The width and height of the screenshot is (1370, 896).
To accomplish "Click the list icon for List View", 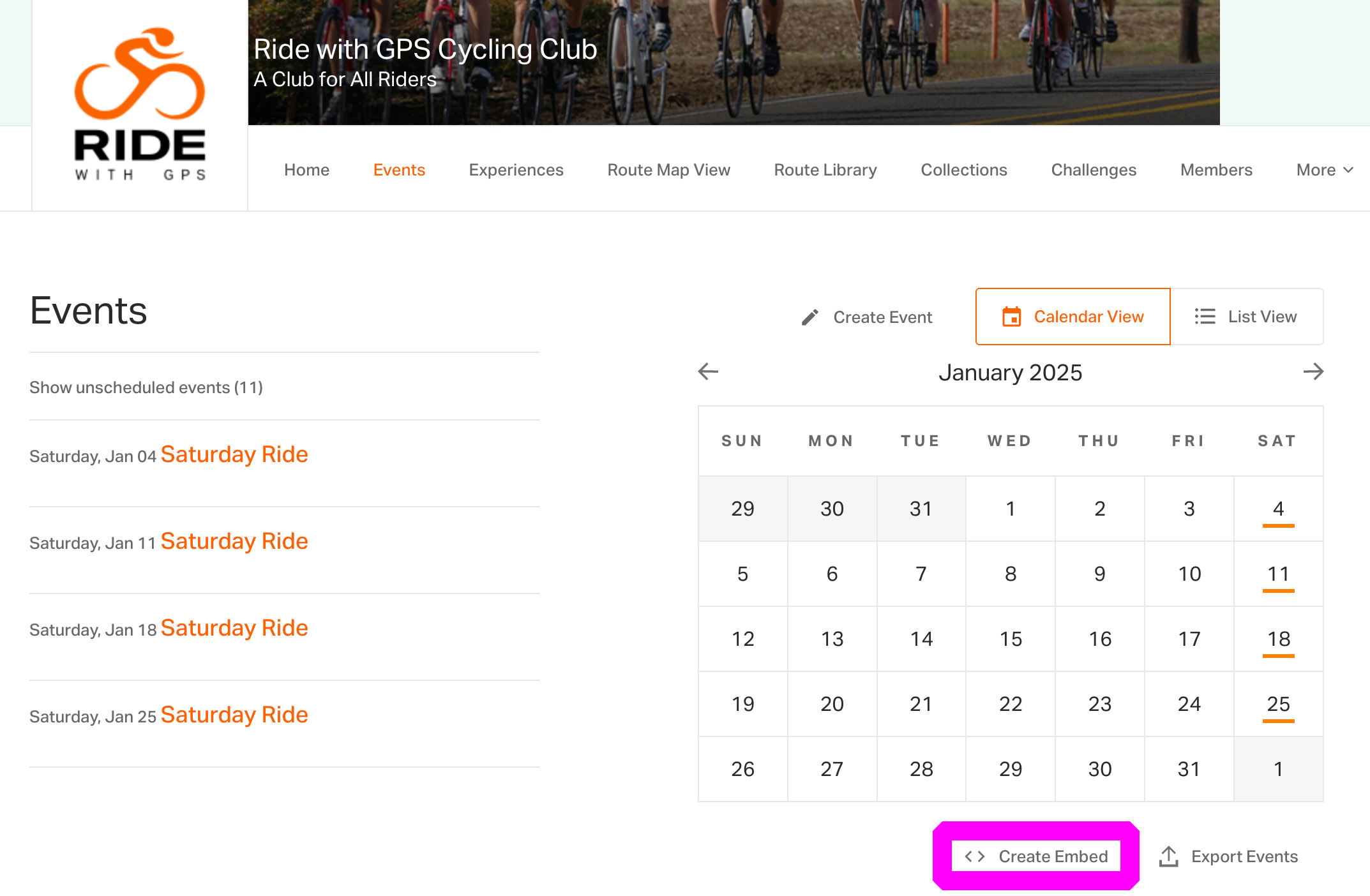I will tap(1205, 317).
